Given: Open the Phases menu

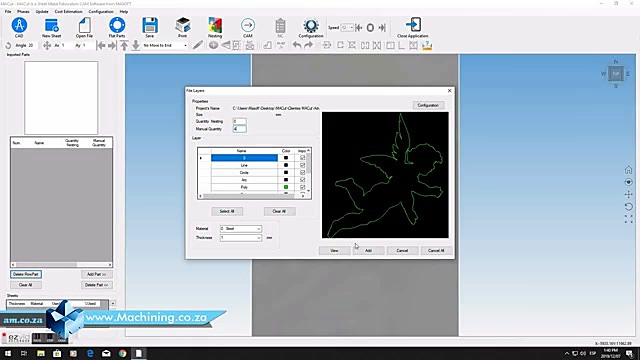Looking at the screenshot, I should tap(23, 11).
